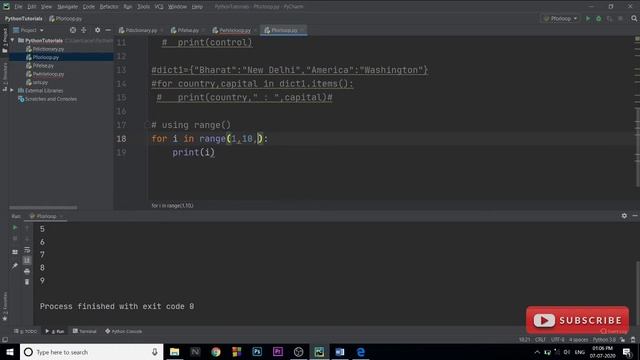Open Run tool window button at bottom
Viewport: 640px width, 360px height.
55,331
